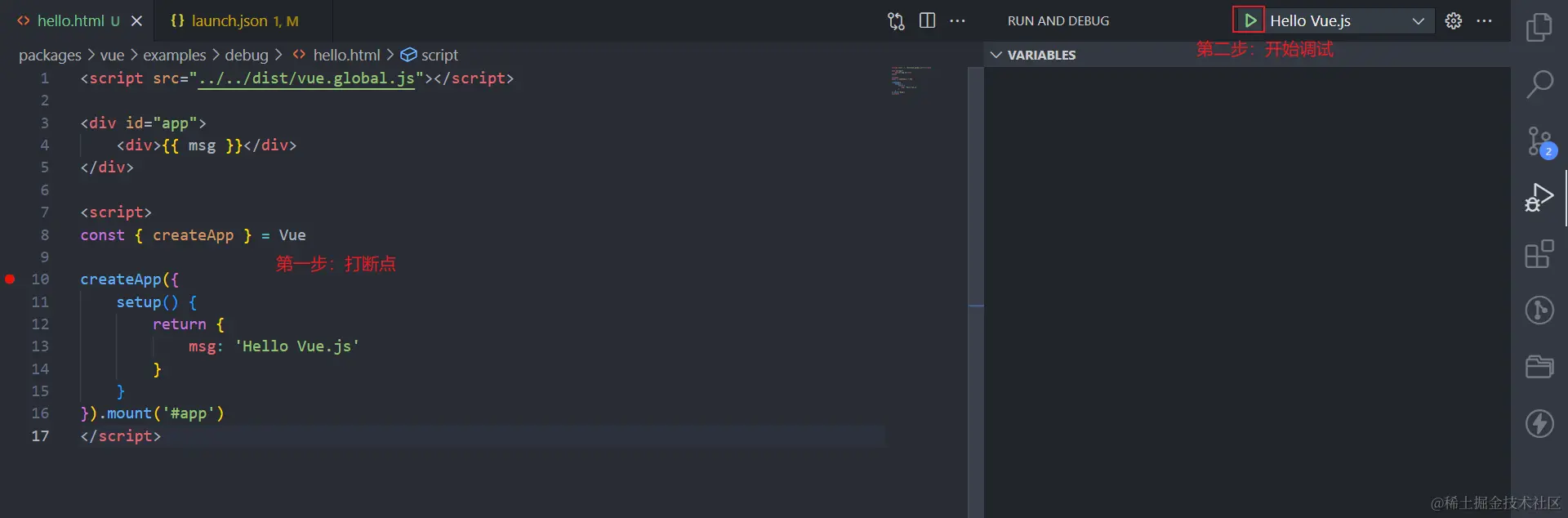Open lightning bolt activity icon
Viewport: 1568px width, 518px height.
(x=1539, y=423)
